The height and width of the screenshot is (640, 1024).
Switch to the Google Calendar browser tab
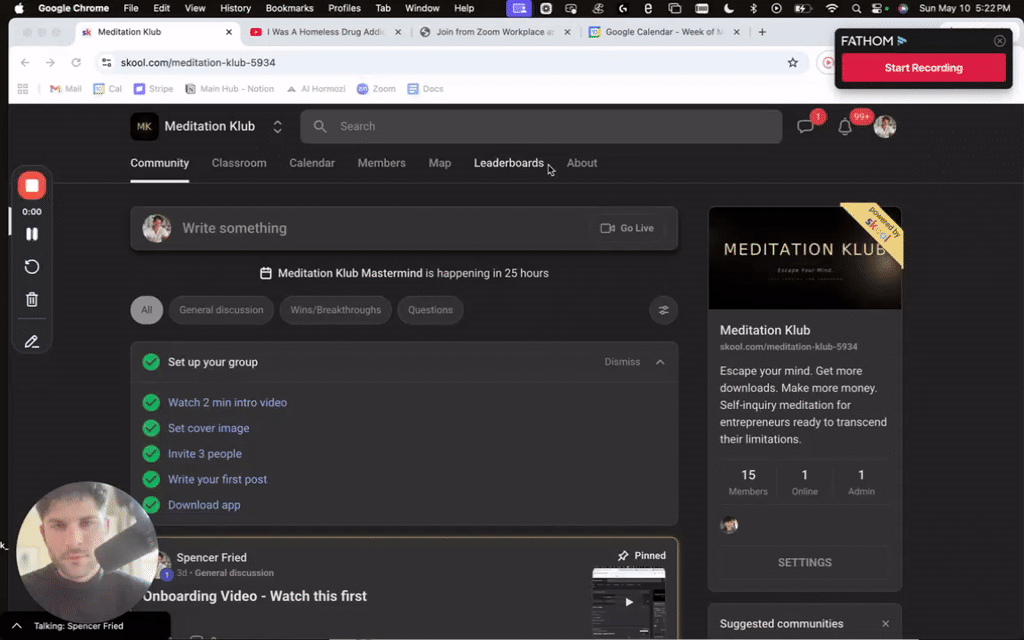coord(664,32)
